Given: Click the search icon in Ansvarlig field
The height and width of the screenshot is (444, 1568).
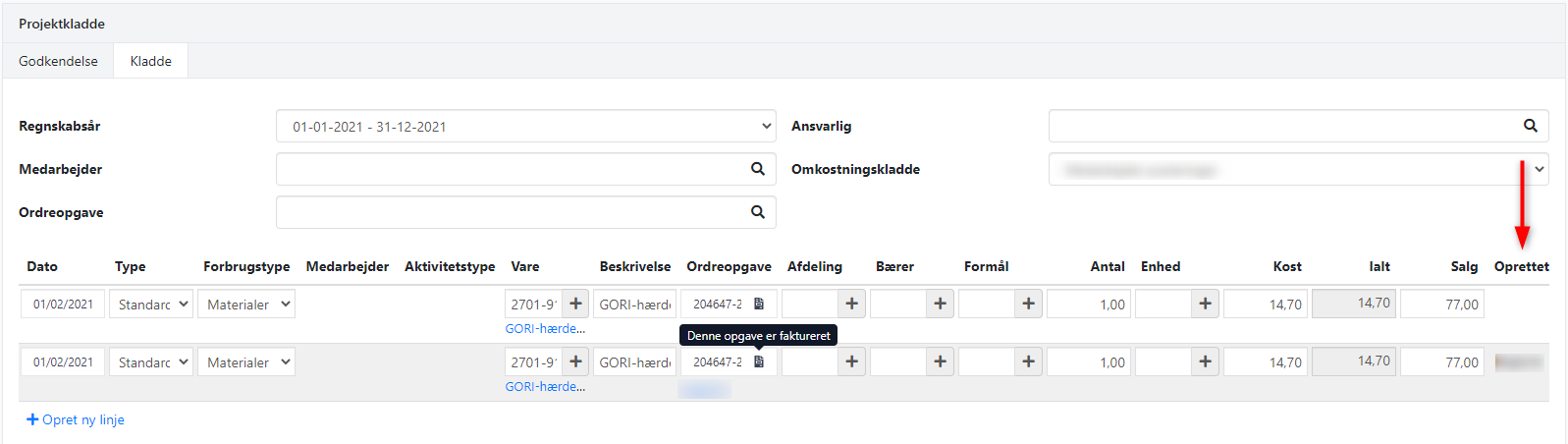Looking at the screenshot, I should [x=1530, y=126].
